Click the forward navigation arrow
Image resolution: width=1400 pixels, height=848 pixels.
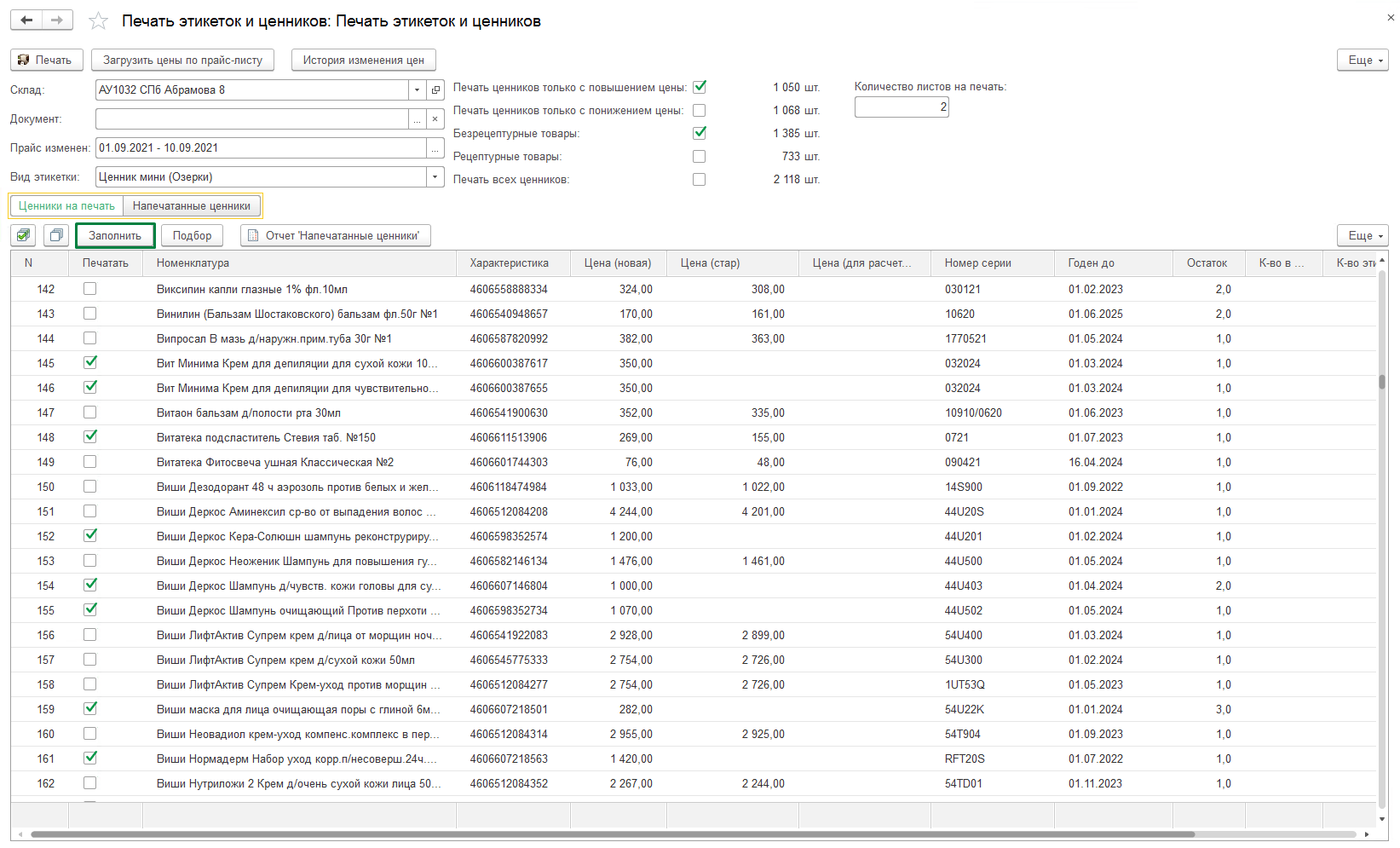tap(57, 20)
